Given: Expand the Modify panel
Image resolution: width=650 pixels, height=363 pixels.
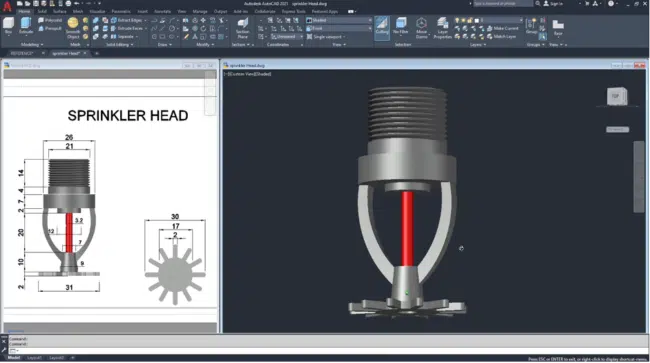Looking at the screenshot, I should 205,44.
